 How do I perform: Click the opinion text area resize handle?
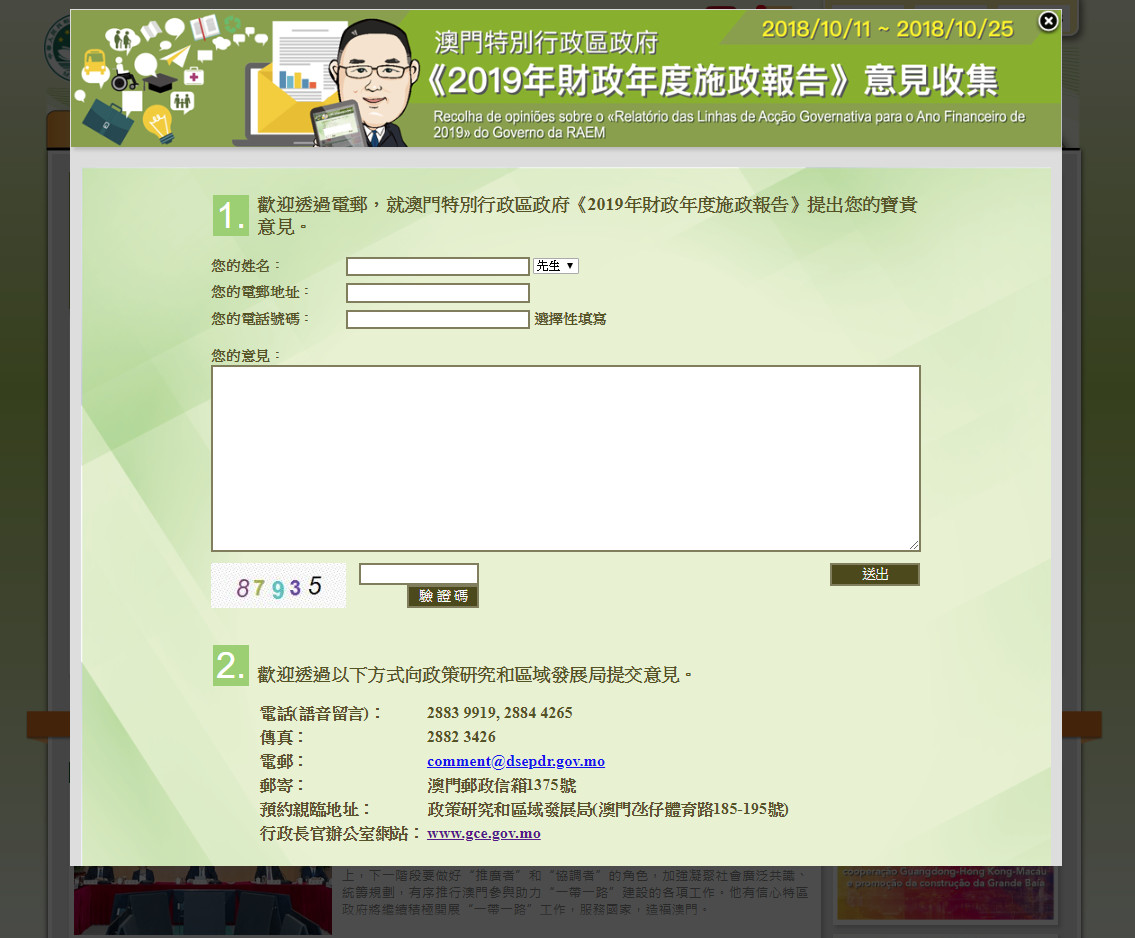coord(914,545)
